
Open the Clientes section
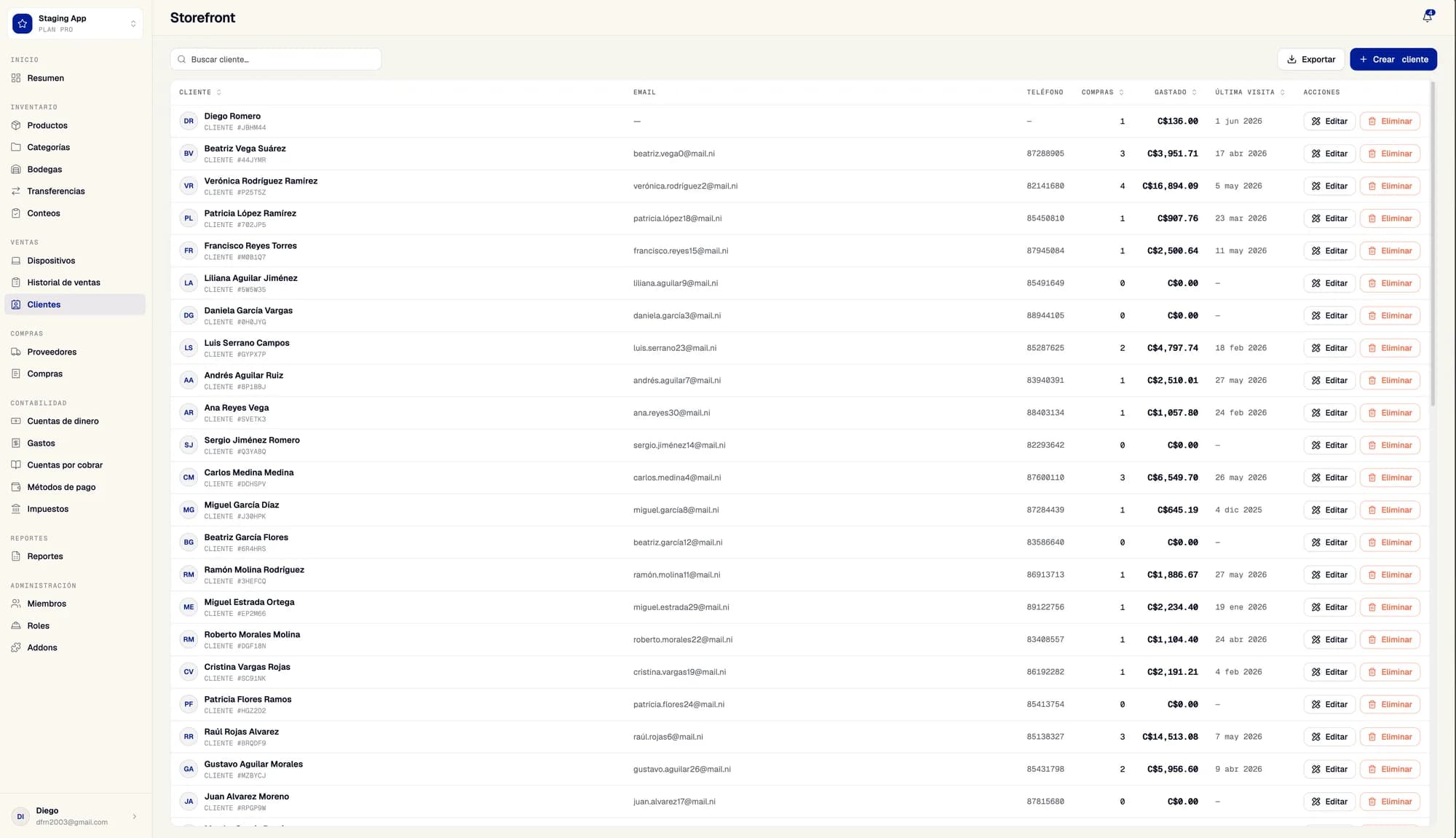[x=75, y=304]
